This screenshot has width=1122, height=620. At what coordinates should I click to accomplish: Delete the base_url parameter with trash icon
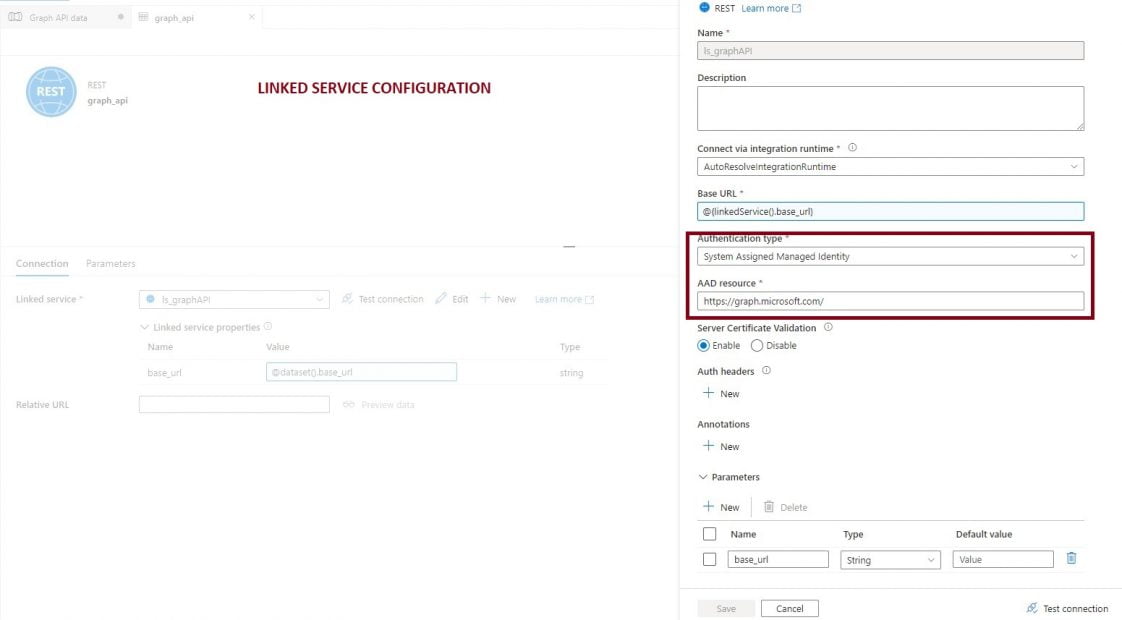(1071, 559)
